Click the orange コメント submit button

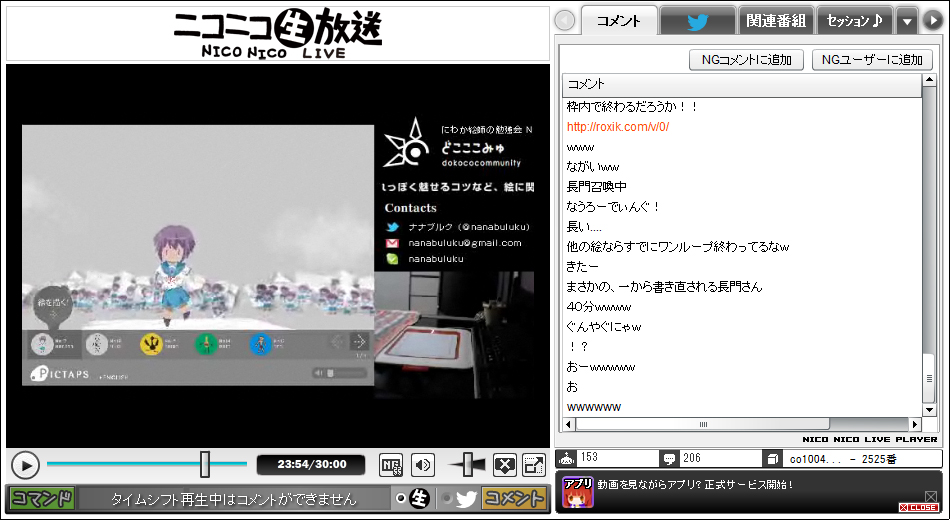[x=514, y=499]
